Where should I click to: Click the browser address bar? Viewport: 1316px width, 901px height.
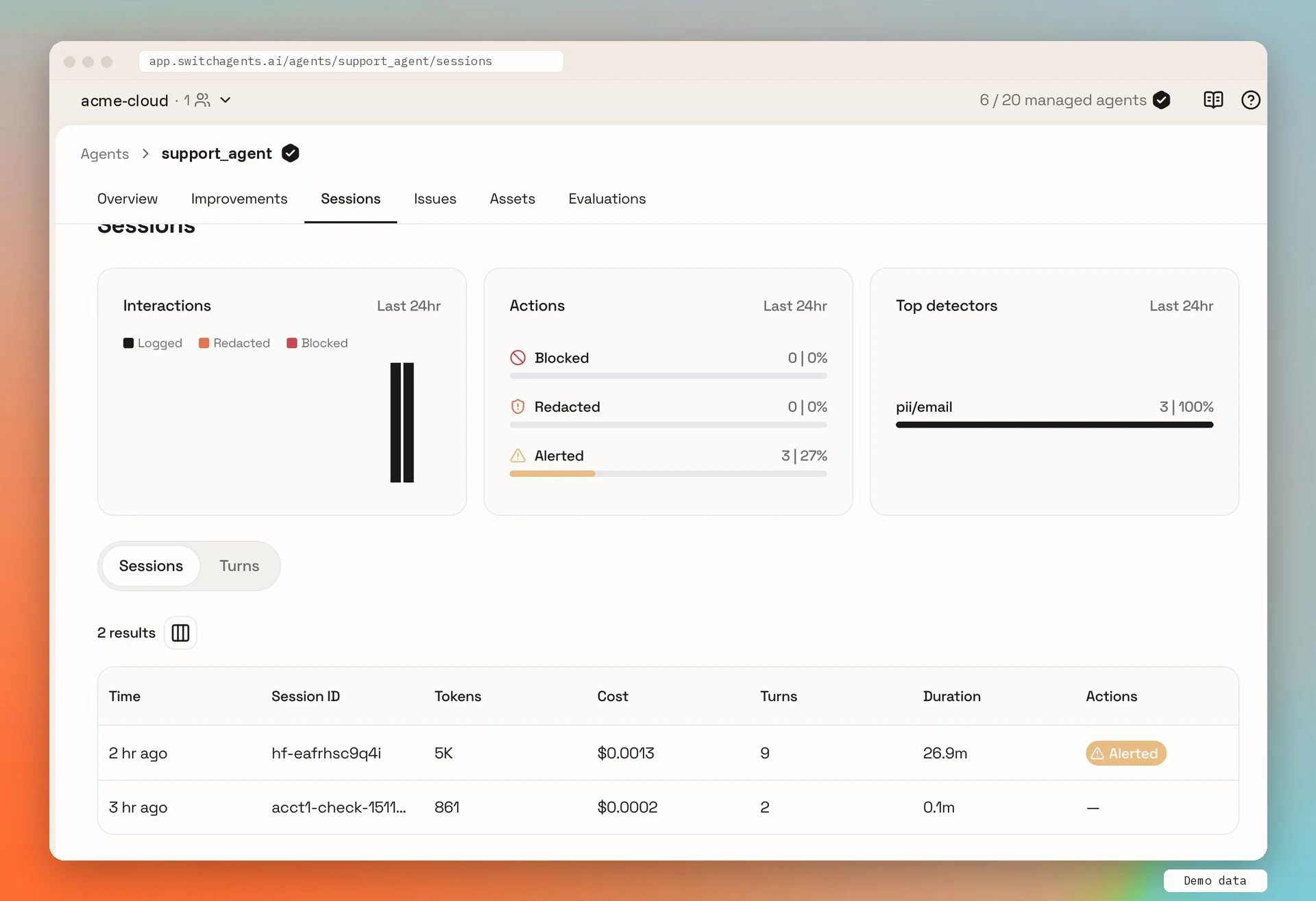point(351,61)
